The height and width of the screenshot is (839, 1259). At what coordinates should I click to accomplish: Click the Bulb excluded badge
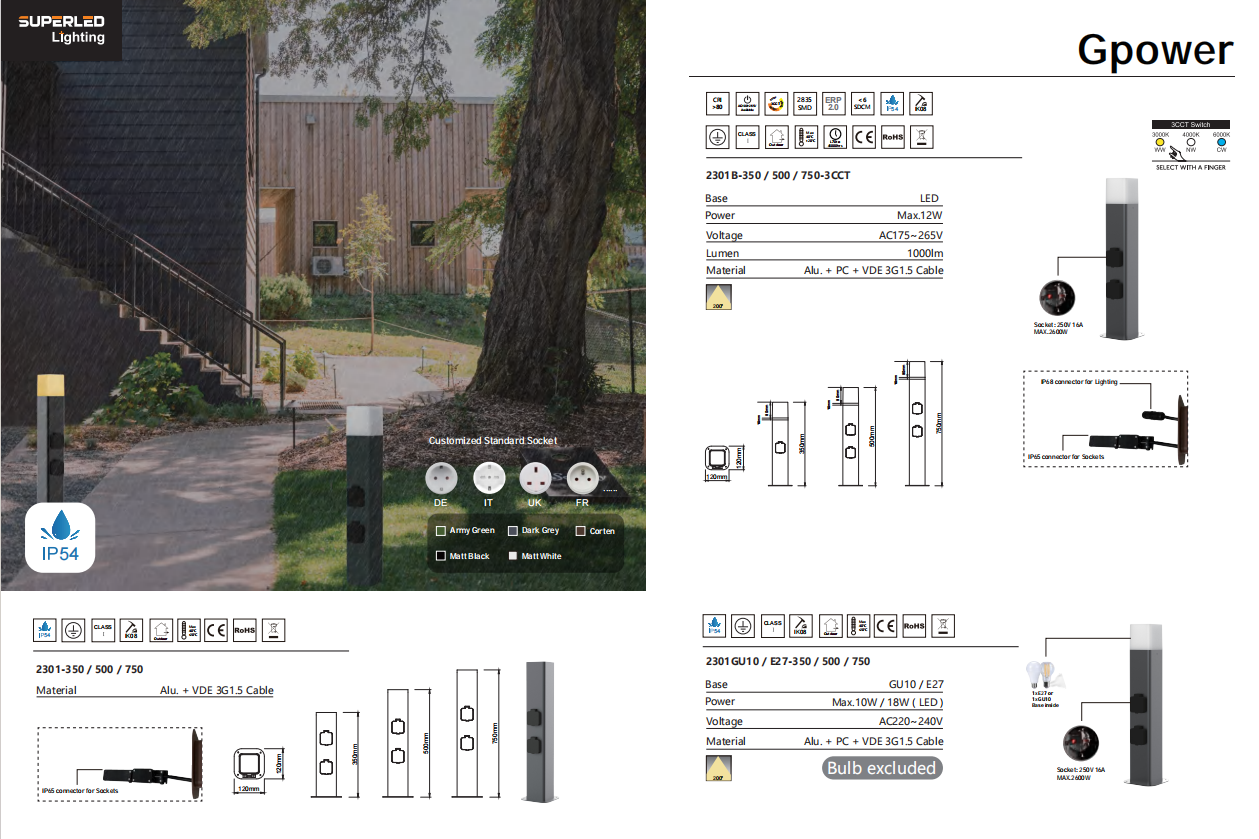[882, 768]
